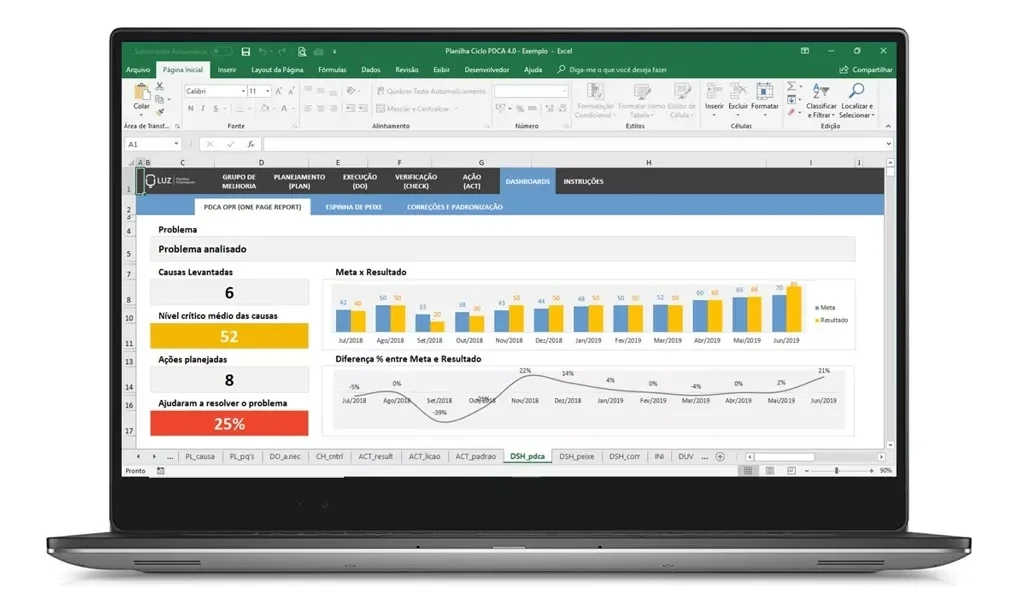Toggle Salvamento Automático switch
The image size is (1018, 613).
pos(221,51)
